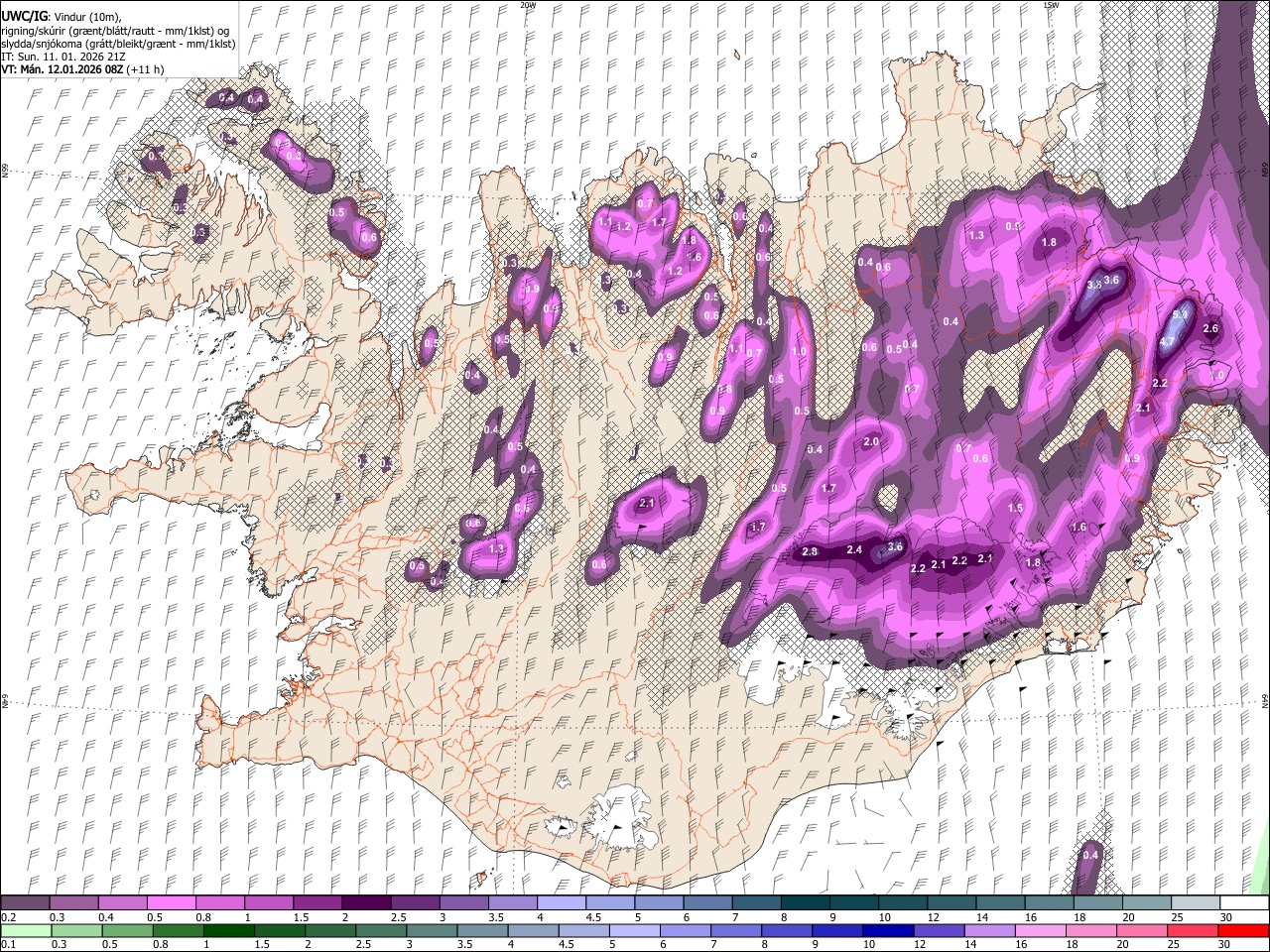Pick the lilac 14–16 rain legend swatch
This screenshot has height=952, width=1270.
(987, 930)
